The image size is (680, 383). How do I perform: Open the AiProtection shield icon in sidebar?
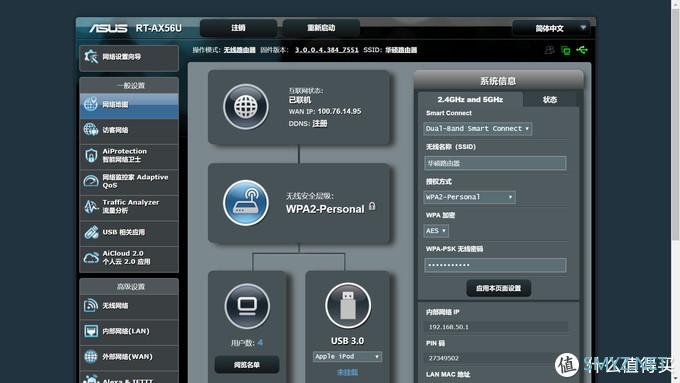(91, 155)
